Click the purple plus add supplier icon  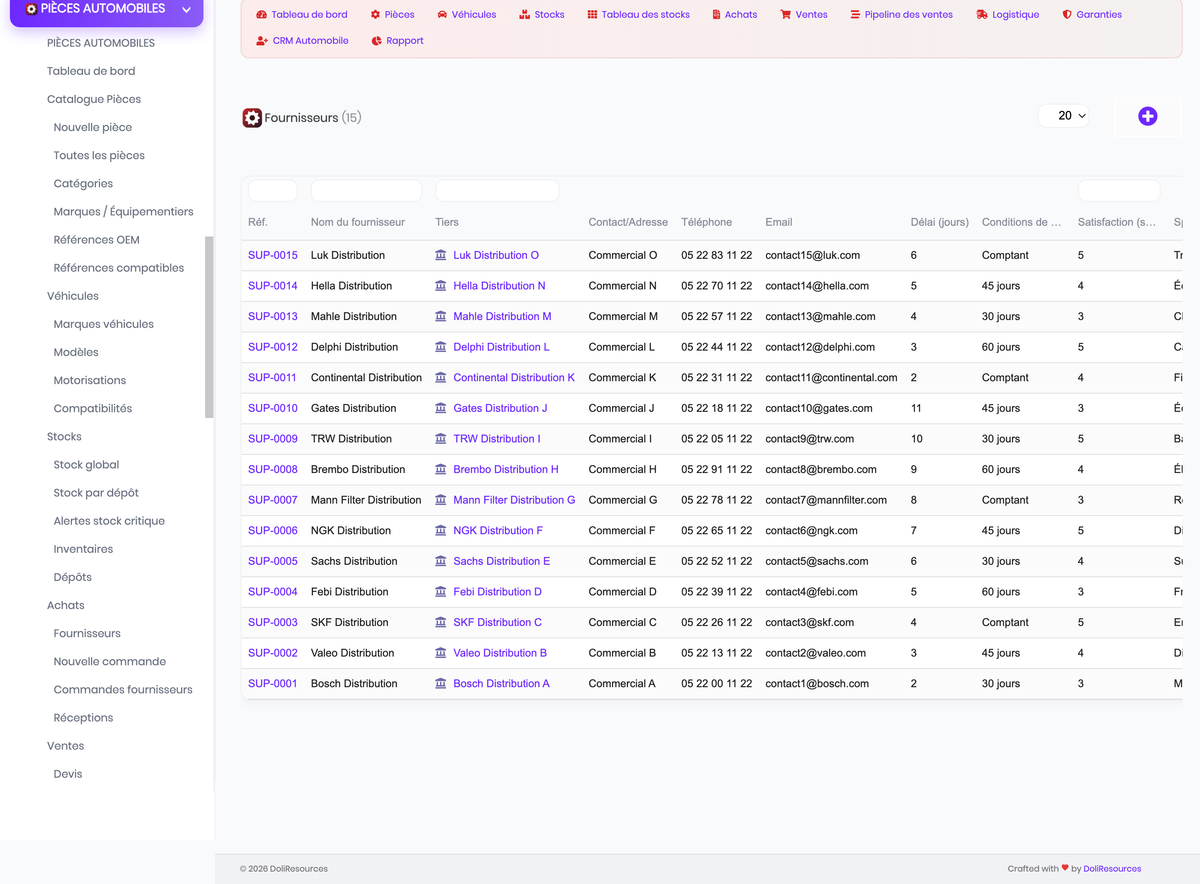tap(1148, 116)
